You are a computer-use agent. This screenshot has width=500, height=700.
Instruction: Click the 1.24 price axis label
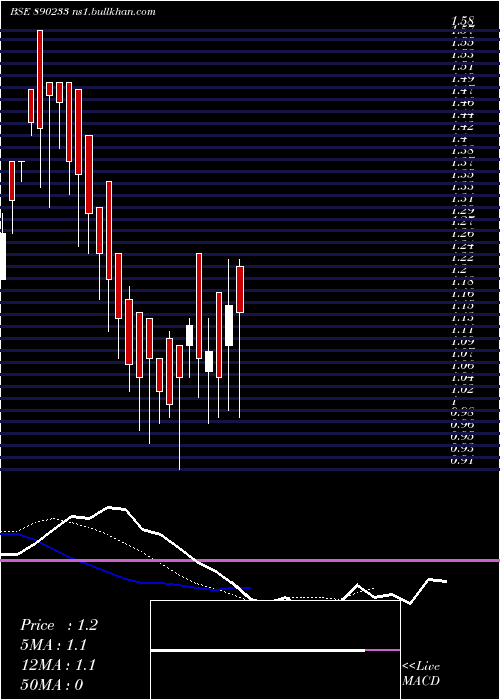pos(463,246)
